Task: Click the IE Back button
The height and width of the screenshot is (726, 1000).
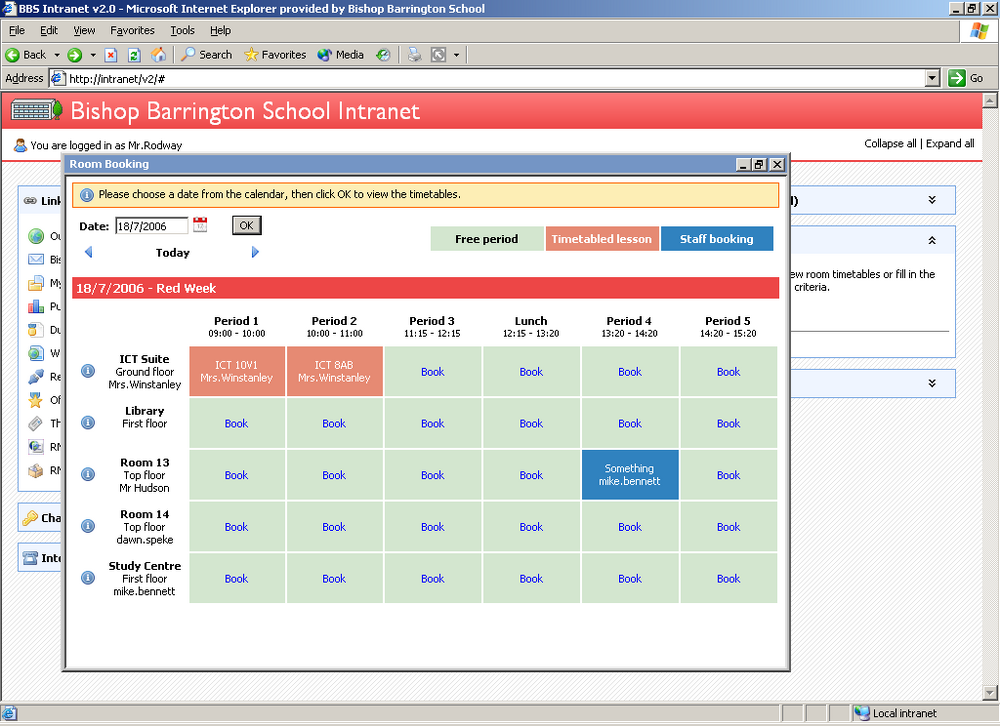Action: (x=26, y=55)
